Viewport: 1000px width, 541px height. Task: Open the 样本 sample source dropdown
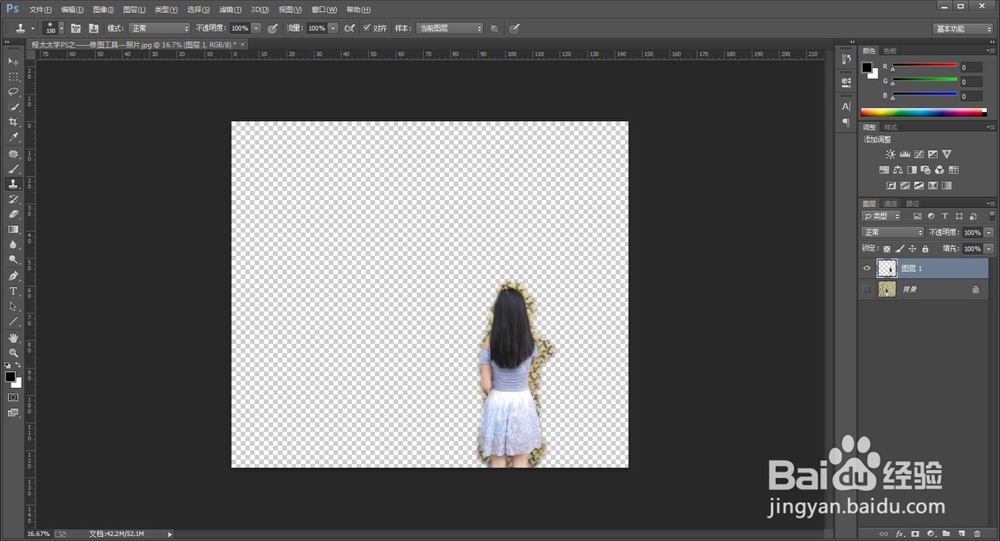[x=450, y=28]
